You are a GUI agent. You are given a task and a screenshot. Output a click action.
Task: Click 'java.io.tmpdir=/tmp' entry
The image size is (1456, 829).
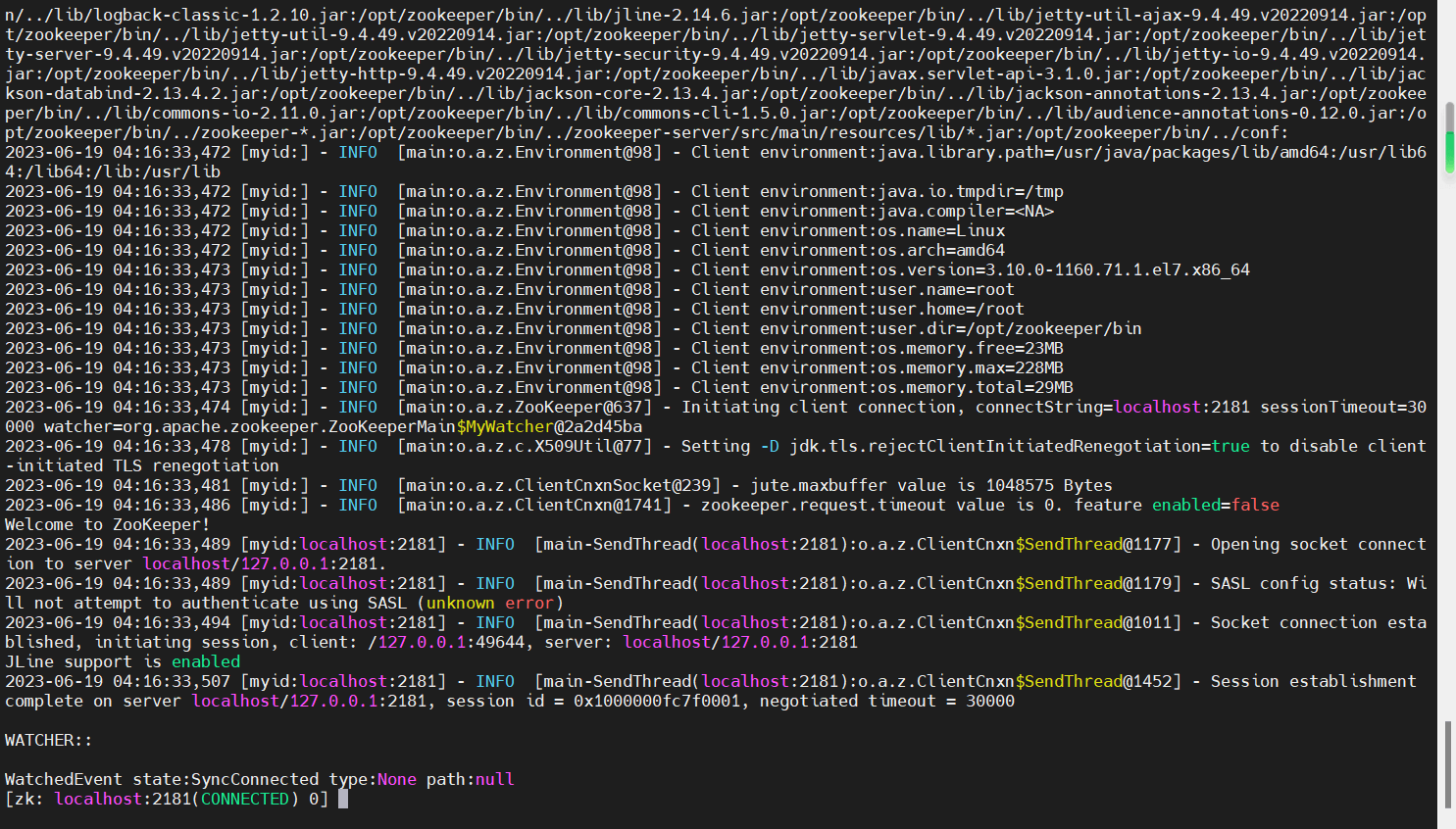tap(971, 191)
